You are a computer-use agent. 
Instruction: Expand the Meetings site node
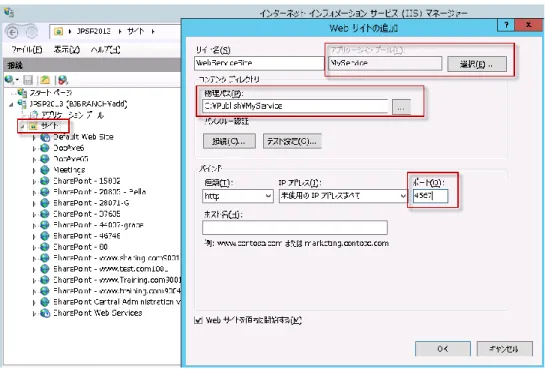pos(34,171)
